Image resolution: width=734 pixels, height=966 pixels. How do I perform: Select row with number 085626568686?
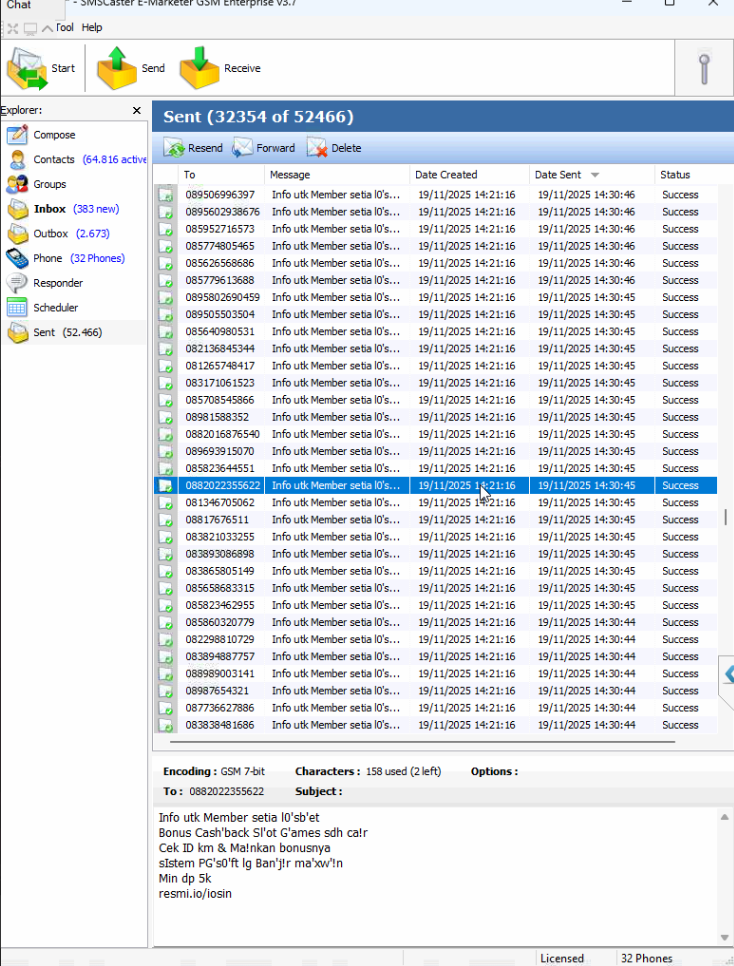pos(435,263)
